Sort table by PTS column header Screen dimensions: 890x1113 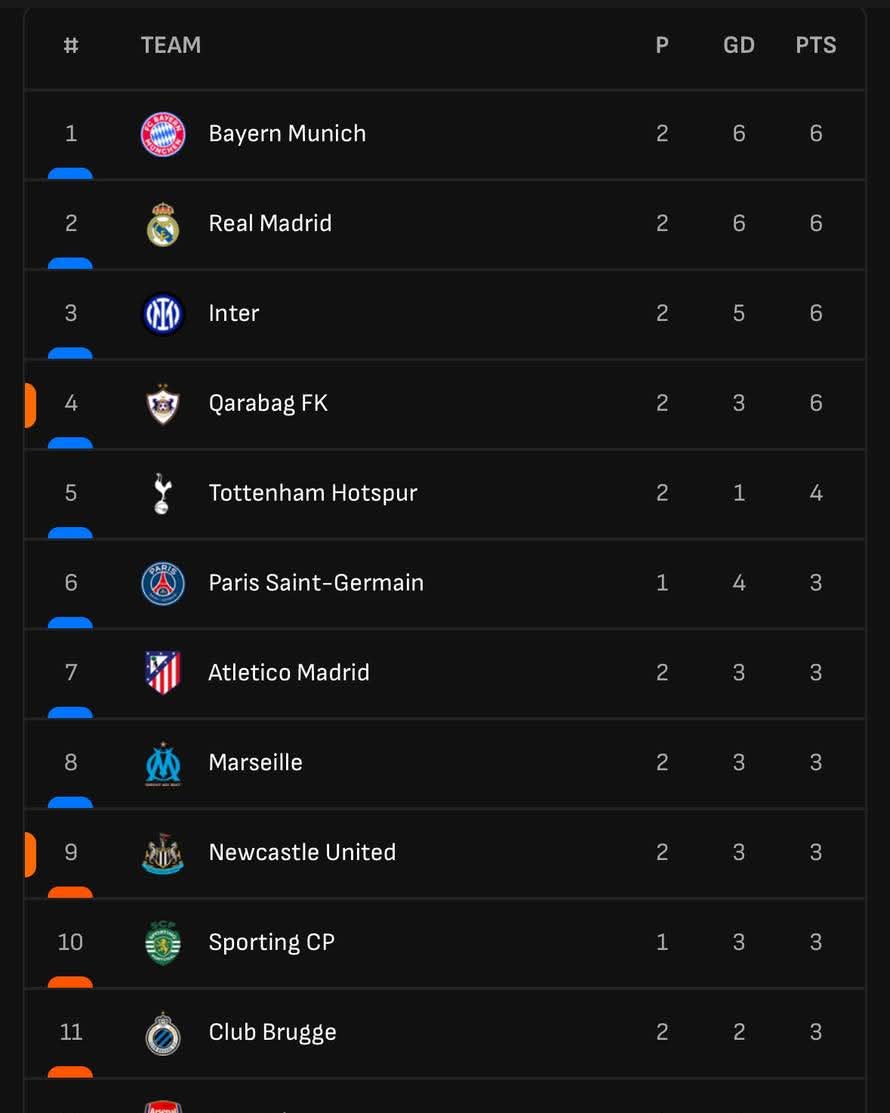816,45
